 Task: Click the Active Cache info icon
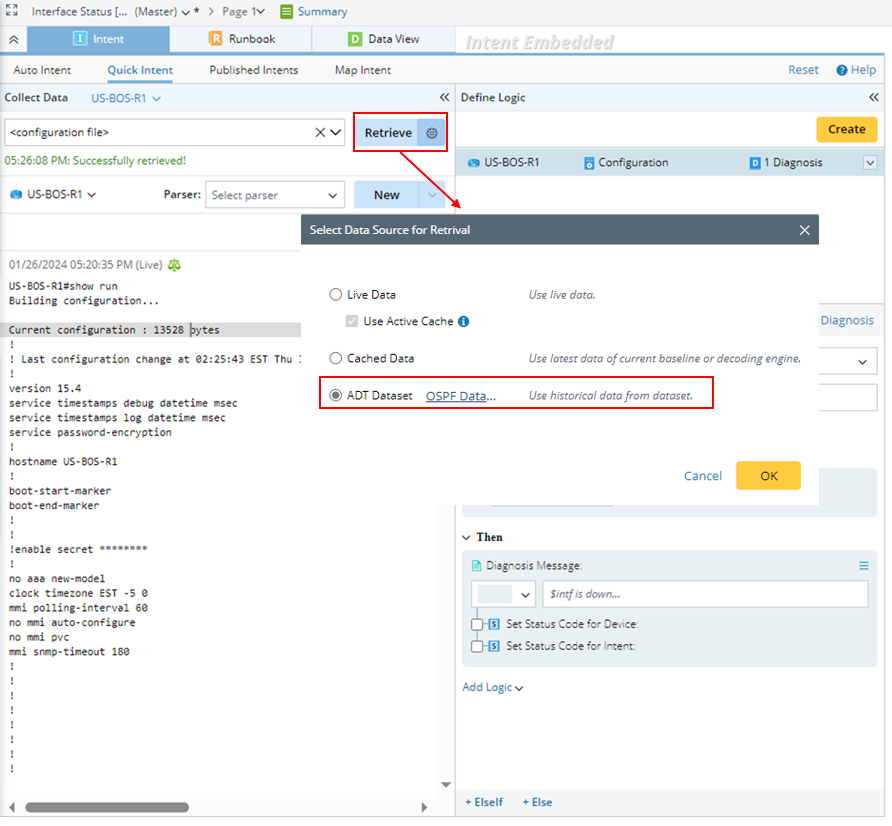click(x=464, y=322)
